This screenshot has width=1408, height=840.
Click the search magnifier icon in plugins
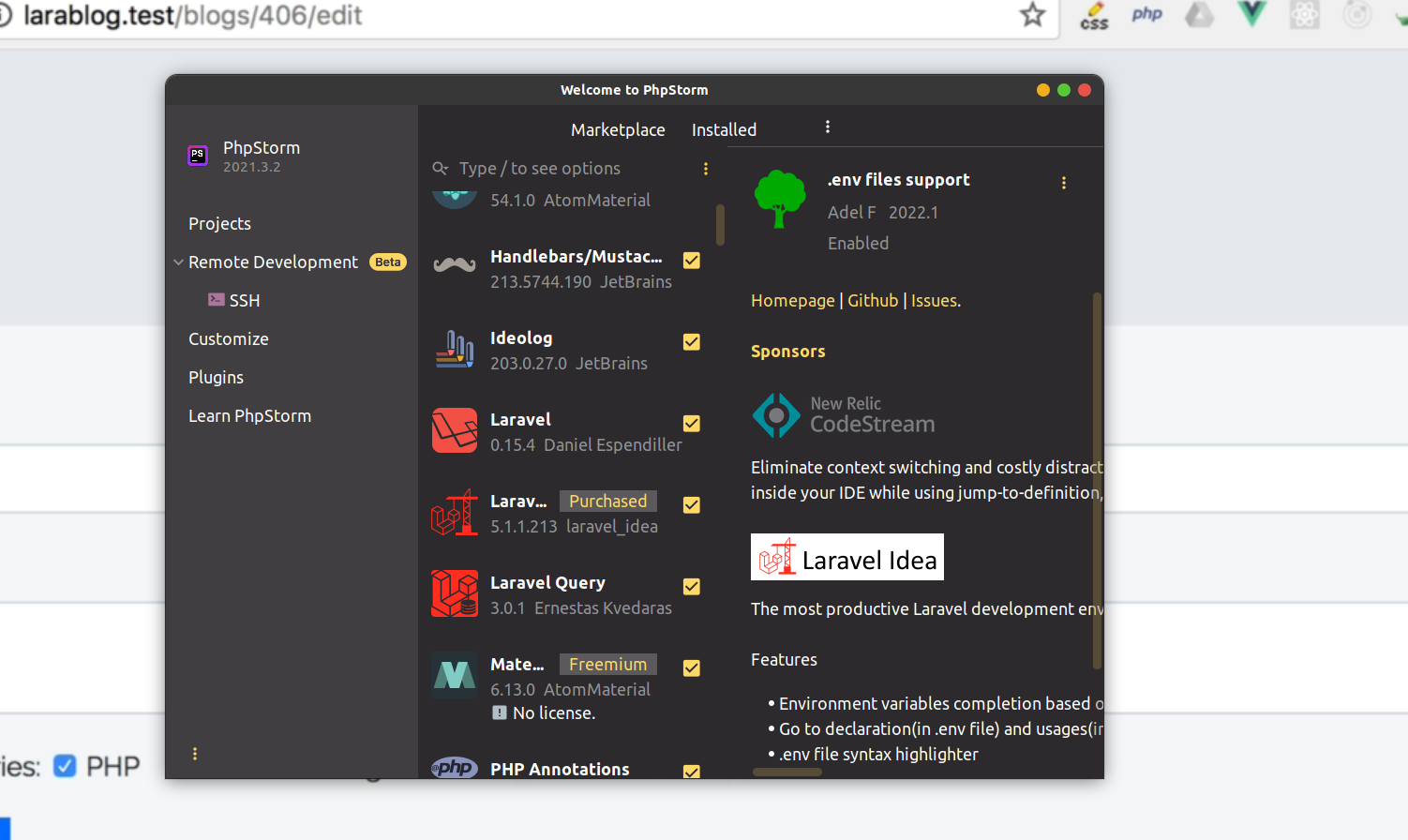440,169
